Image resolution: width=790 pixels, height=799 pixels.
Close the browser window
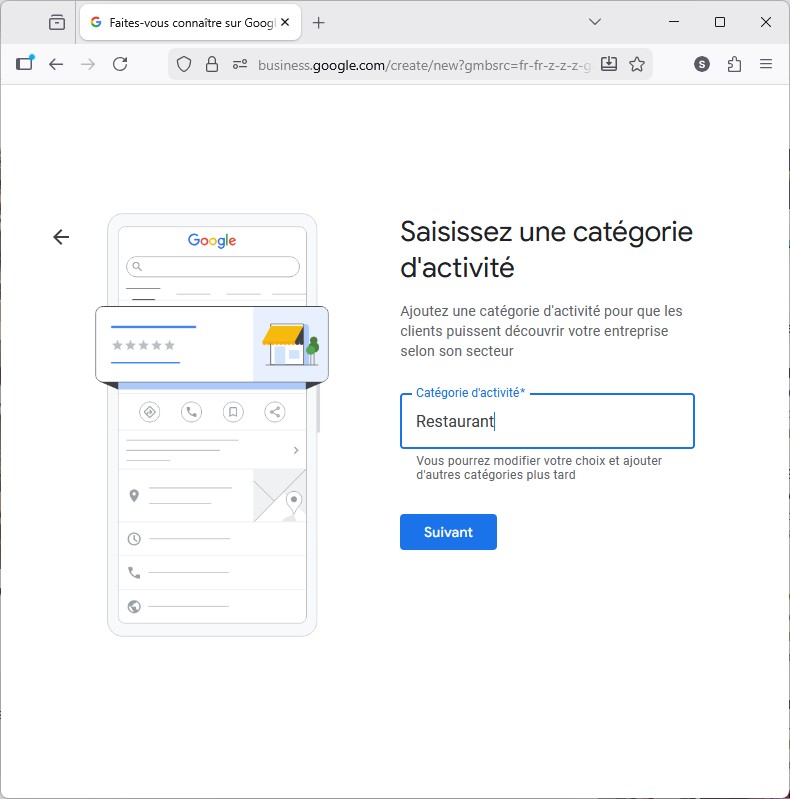[766, 22]
